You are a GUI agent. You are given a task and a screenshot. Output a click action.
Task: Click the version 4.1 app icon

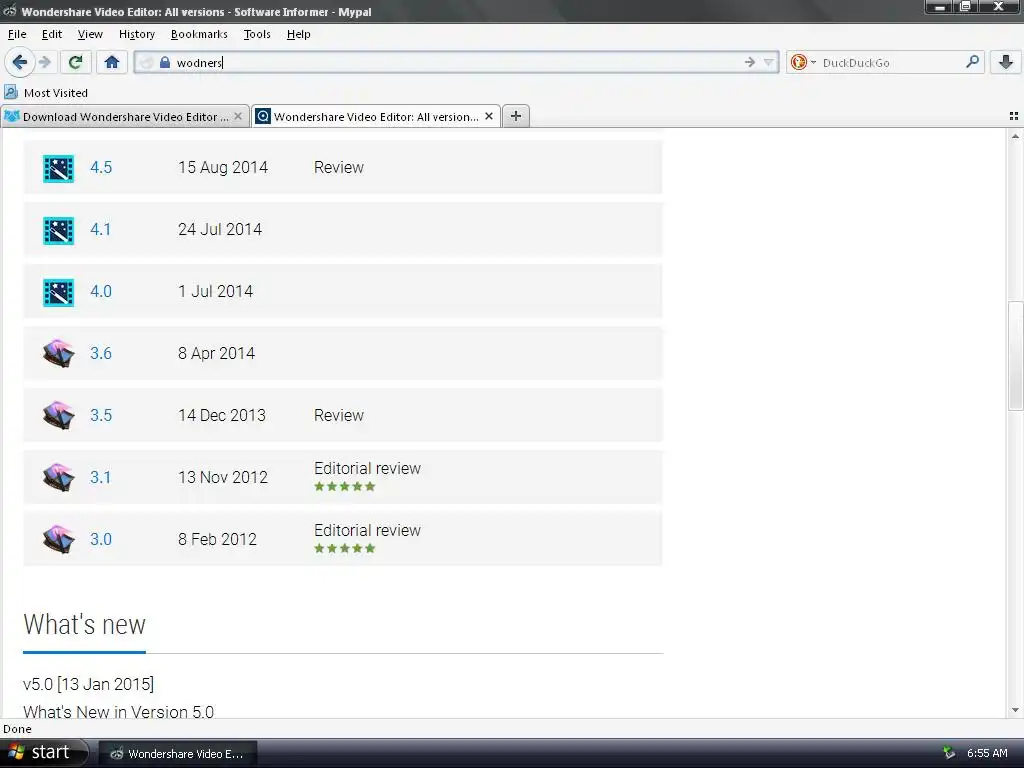tap(59, 230)
